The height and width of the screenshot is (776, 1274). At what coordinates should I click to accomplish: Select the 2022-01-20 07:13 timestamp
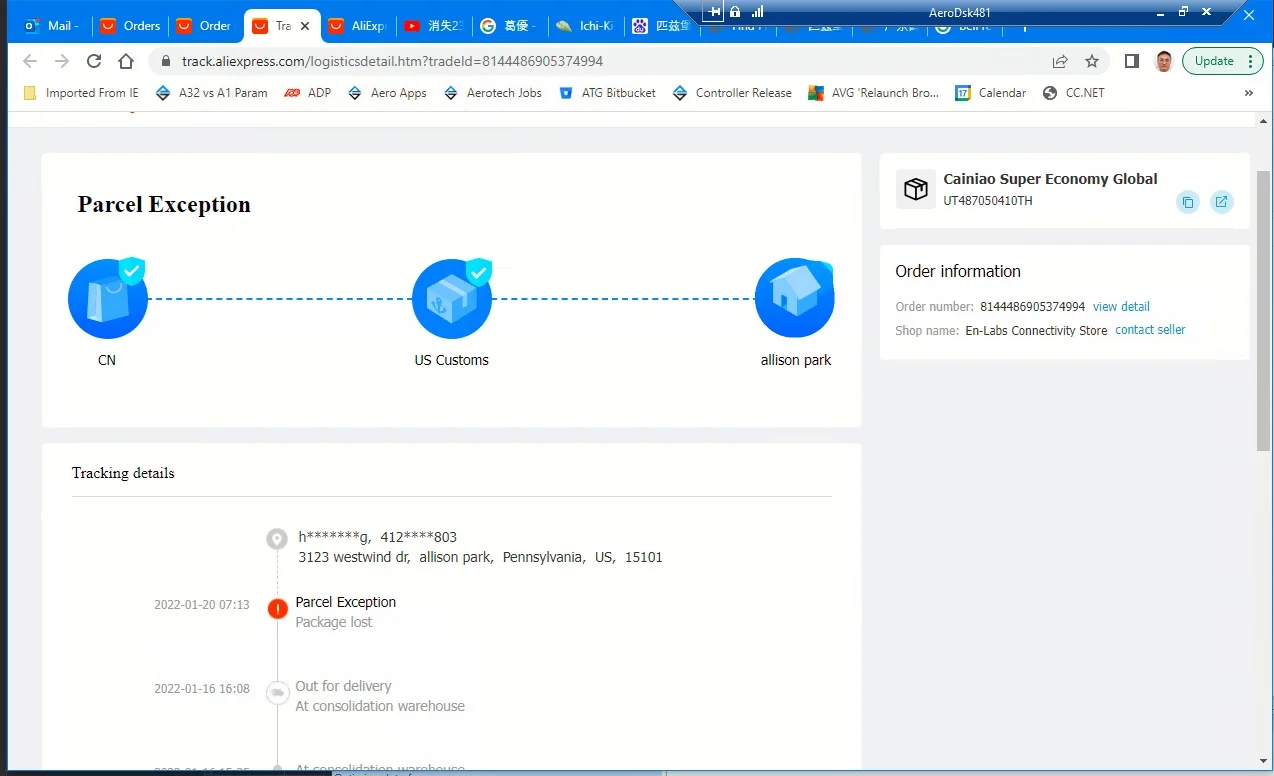click(x=202, y=605)
